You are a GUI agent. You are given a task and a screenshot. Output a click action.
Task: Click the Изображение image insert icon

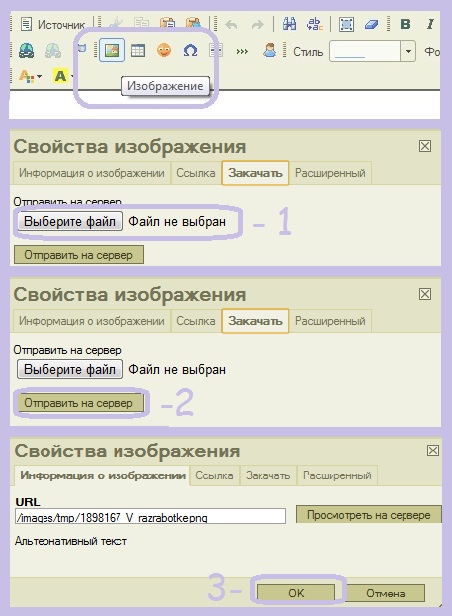point(112,50)
